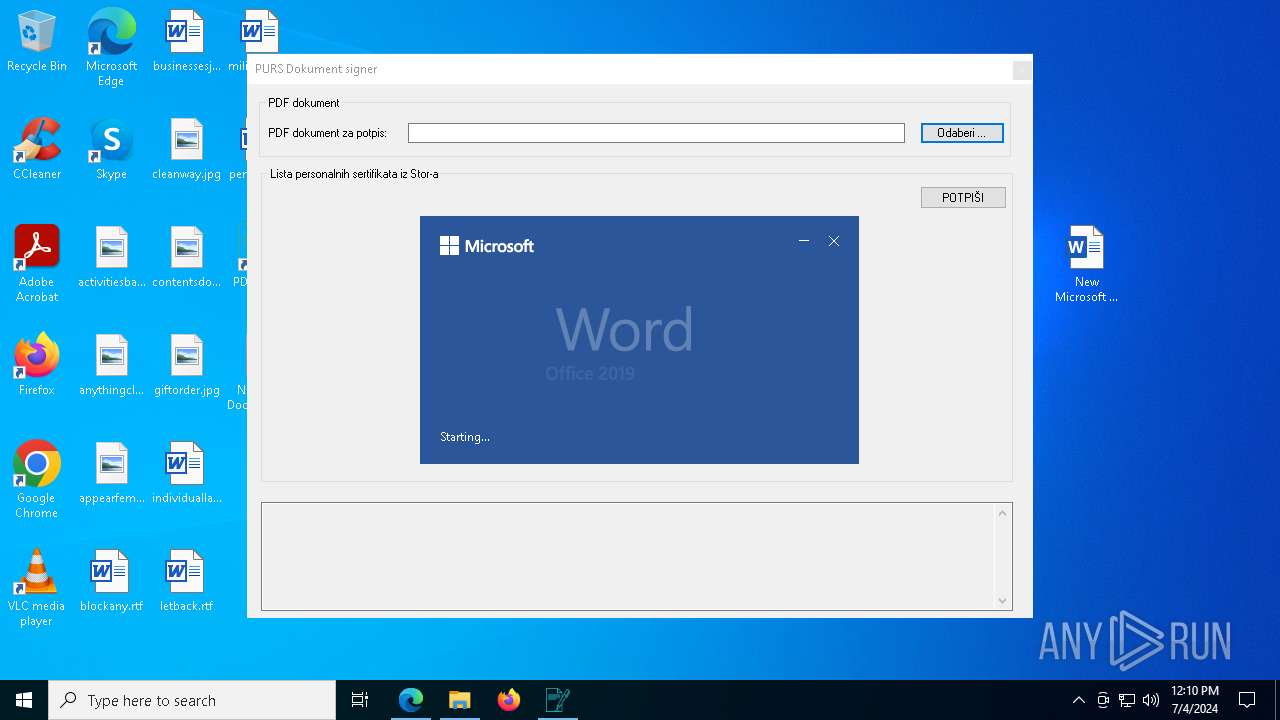Open the volume control tray icon
Viewport: 1280px width, 720px height.
pos(1151,700)
